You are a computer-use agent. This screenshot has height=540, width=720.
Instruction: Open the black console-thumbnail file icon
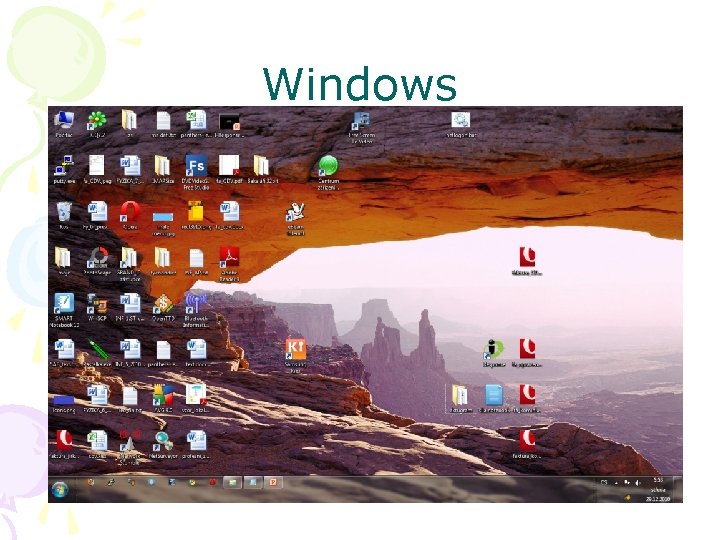[x=229, y=124]
